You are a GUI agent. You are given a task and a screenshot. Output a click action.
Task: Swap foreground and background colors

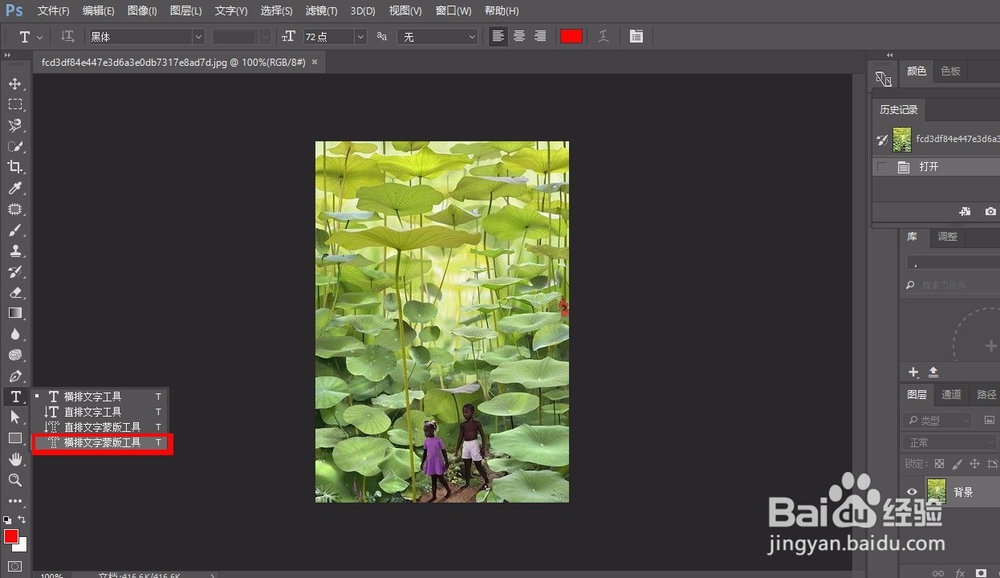click(22, 519)
